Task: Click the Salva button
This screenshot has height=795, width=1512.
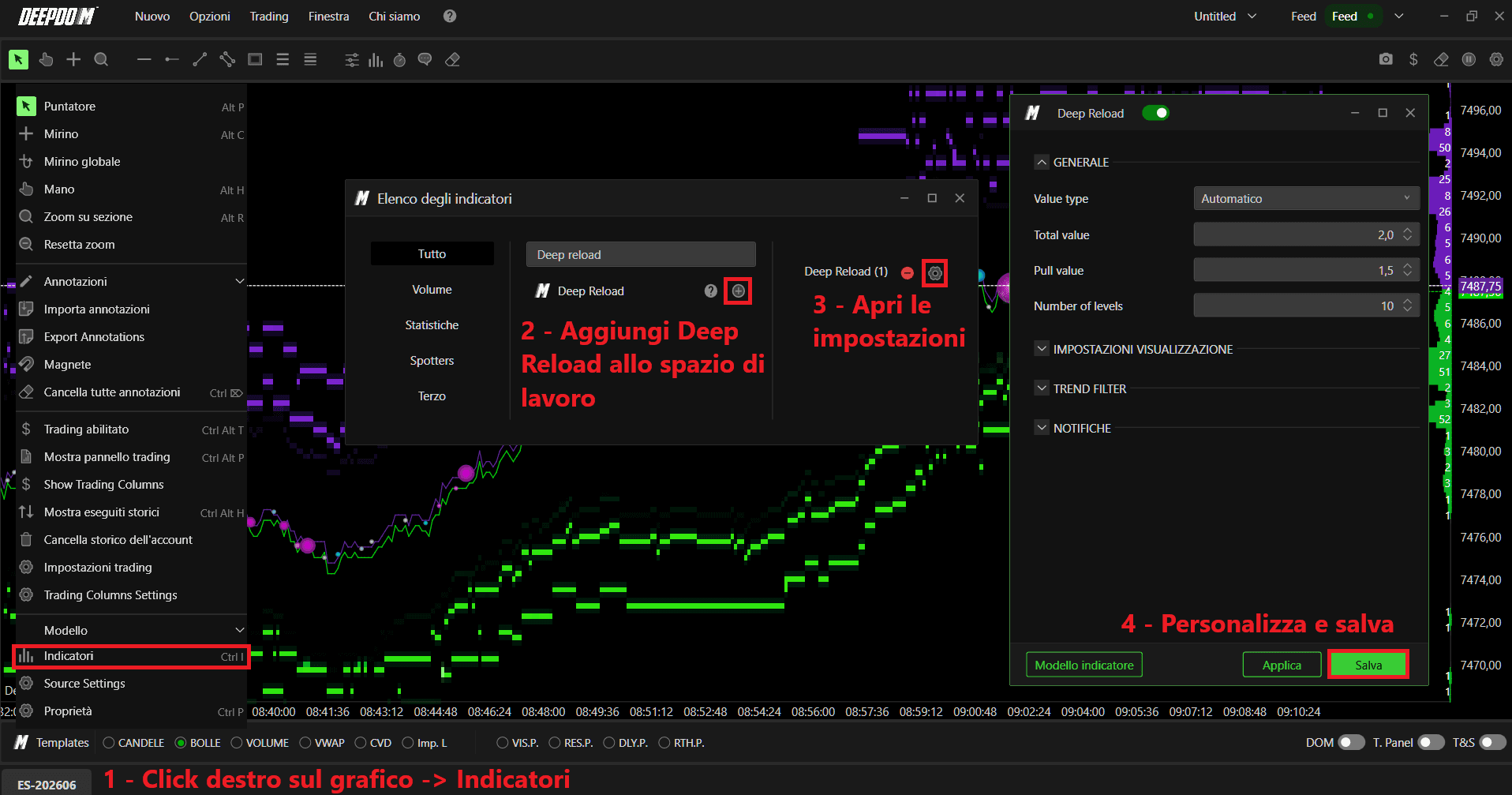Action: point(1368,665)
